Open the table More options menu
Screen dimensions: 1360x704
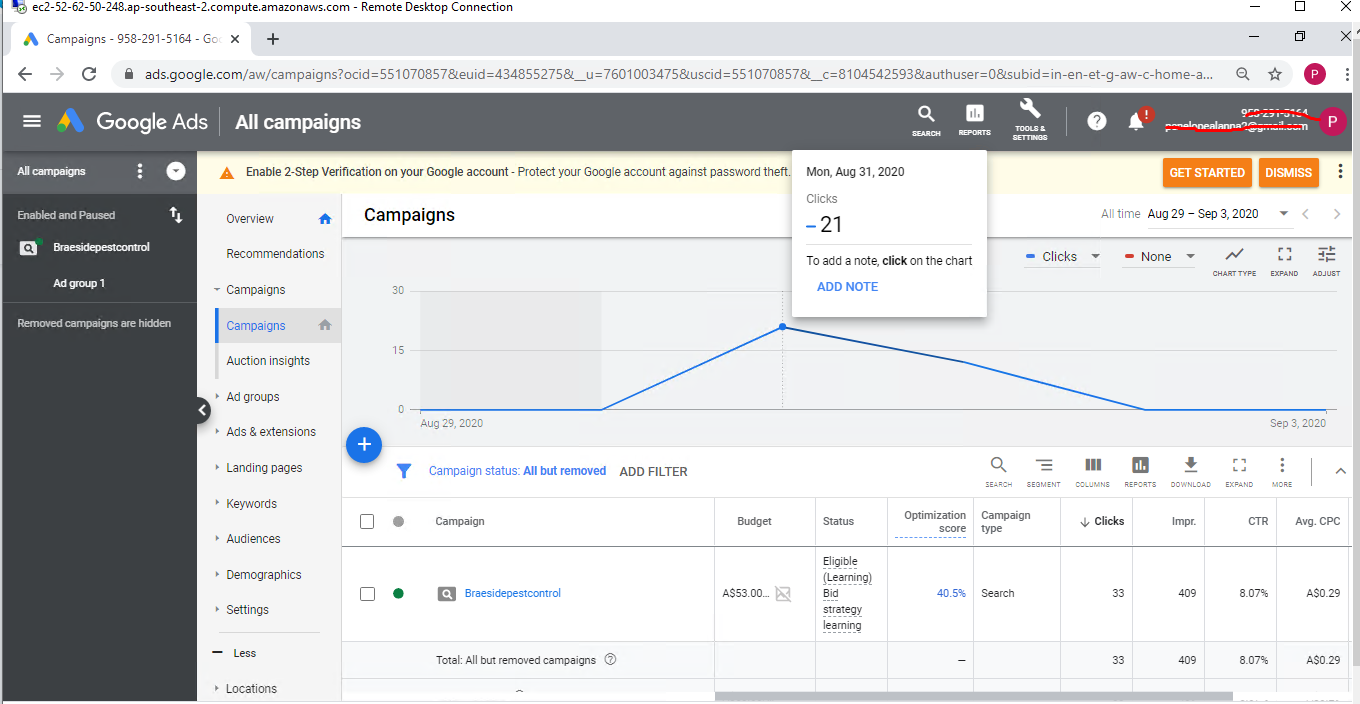(1282, 471)
